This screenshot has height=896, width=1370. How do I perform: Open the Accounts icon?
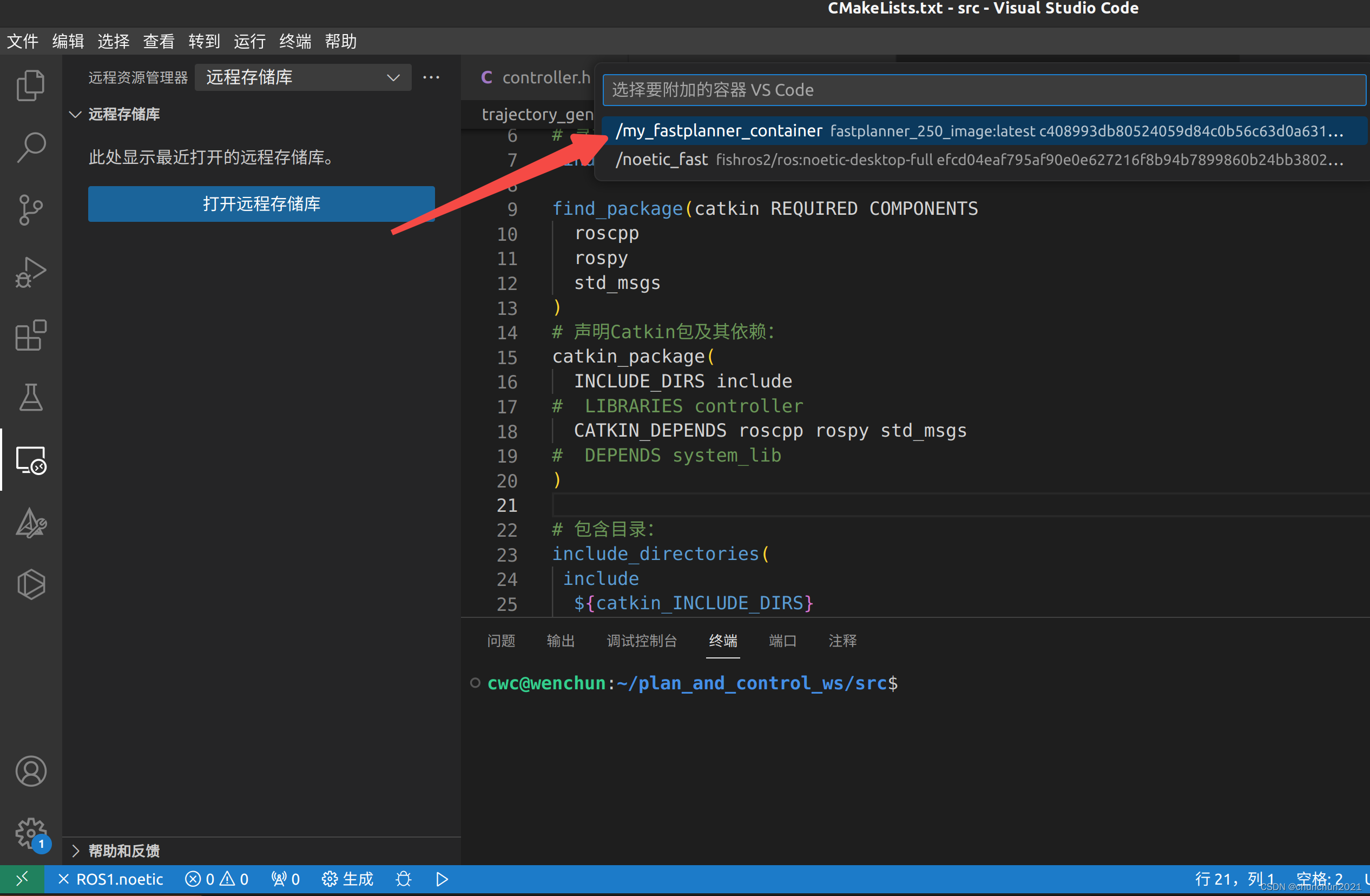(x=30, y=771)
